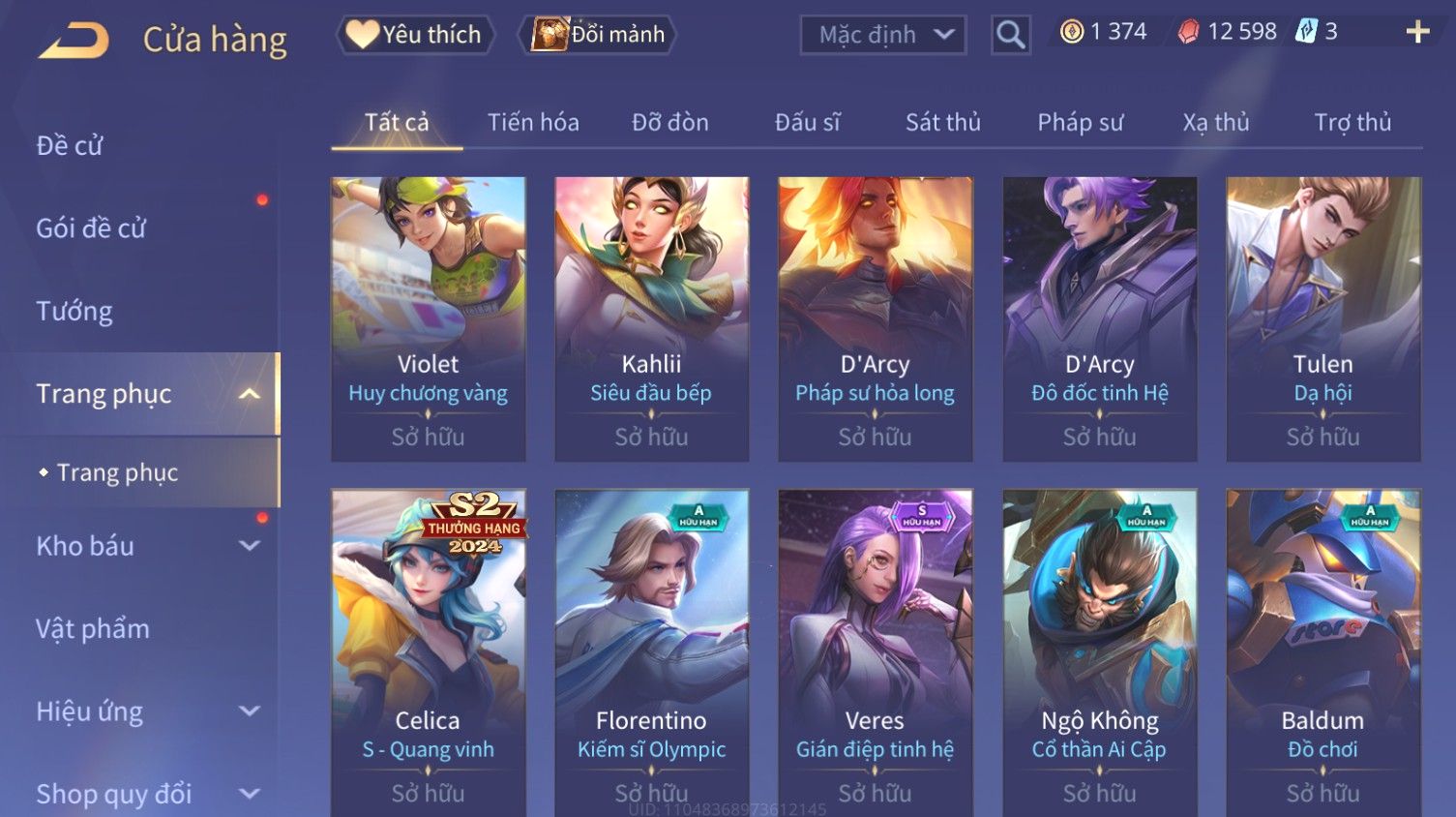Switch to the Pháp sư tab

coord(1080,123)
